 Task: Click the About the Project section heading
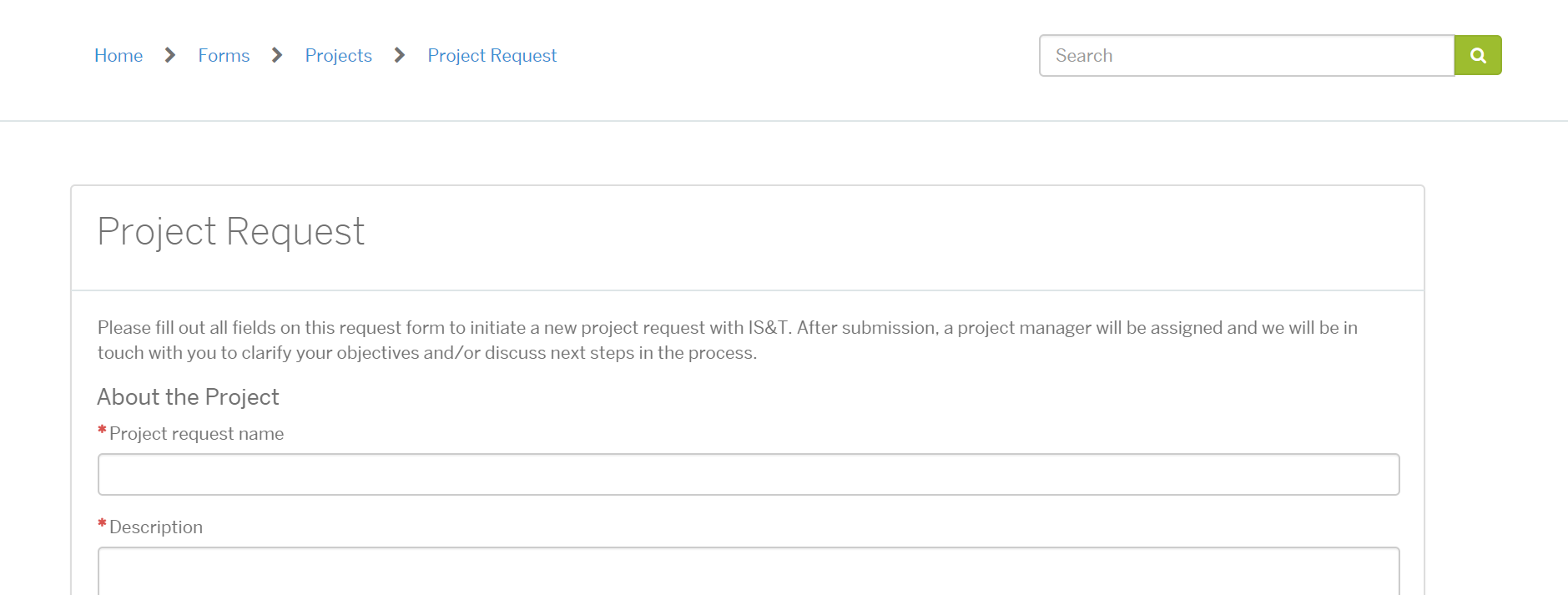pyautogui.click(x=188, y=397)
